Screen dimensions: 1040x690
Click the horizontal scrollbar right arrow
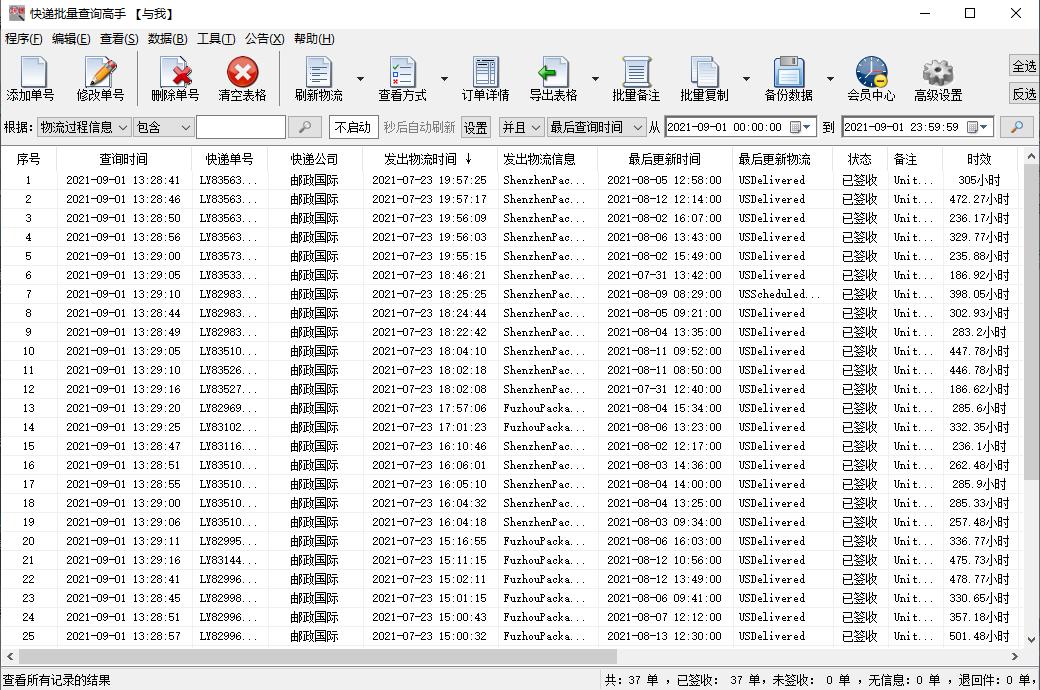point(1014,657)
